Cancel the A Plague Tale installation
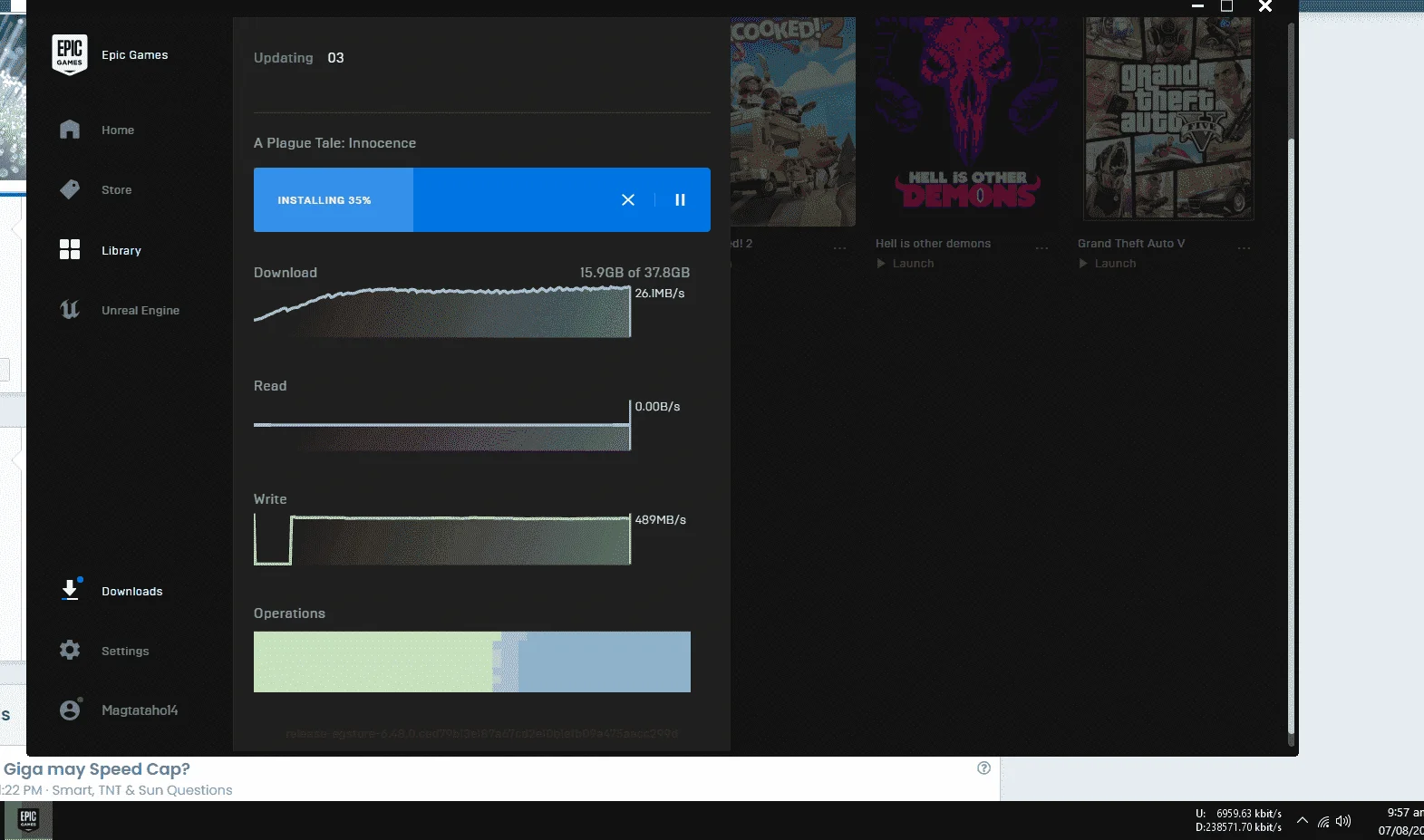This screenshot has height=840, width=1424. pos(628,199)
